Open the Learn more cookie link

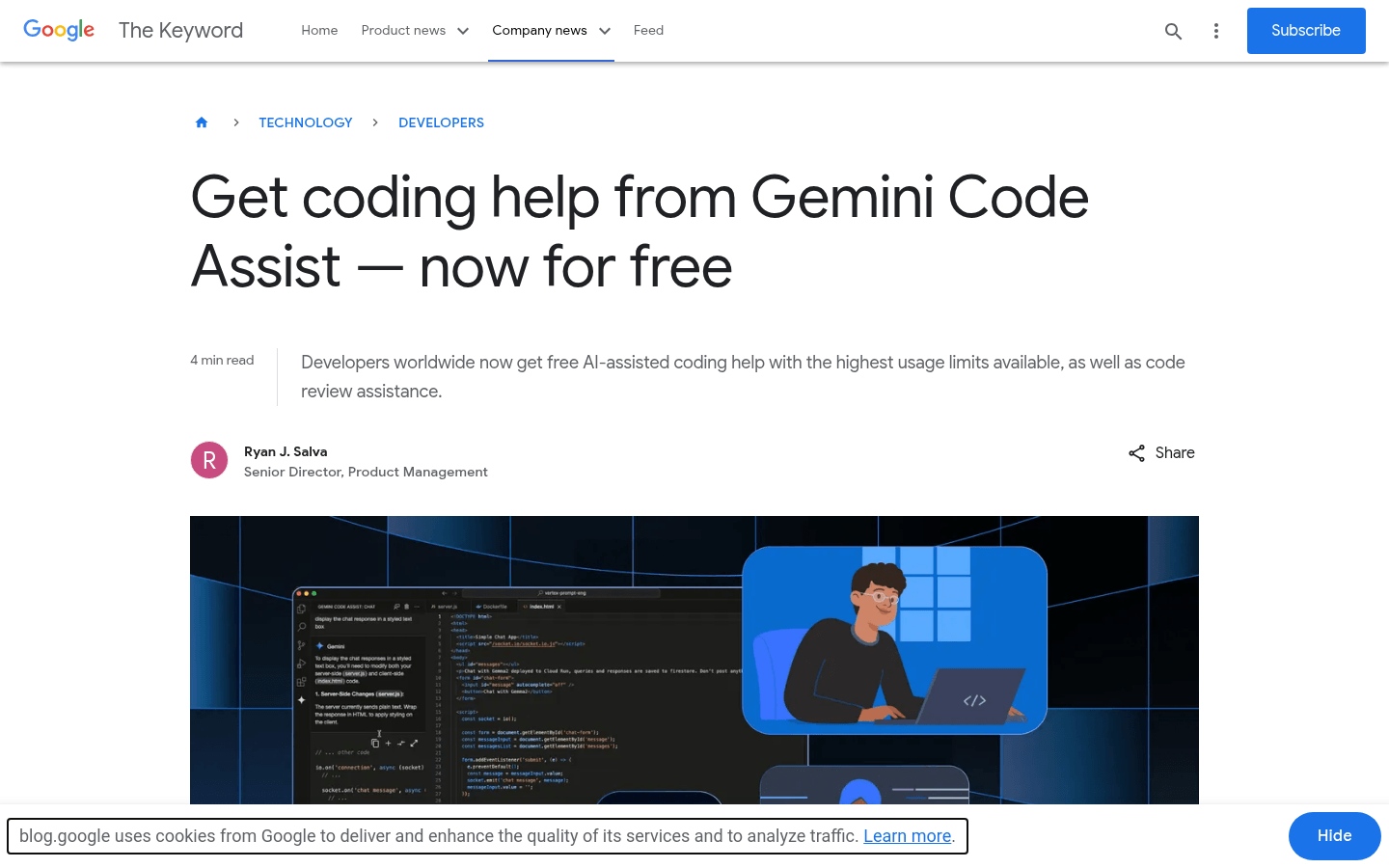907,836
